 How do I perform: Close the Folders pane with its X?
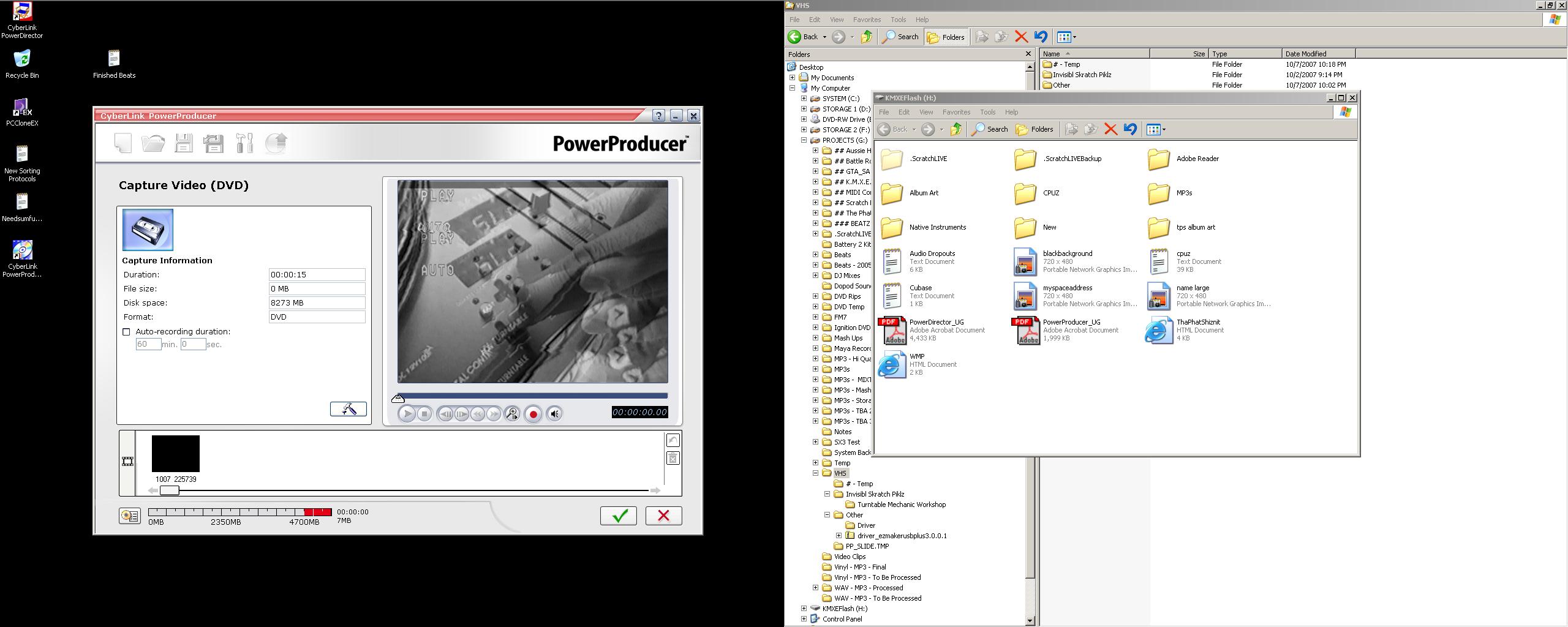click(x=1028, y=54)
